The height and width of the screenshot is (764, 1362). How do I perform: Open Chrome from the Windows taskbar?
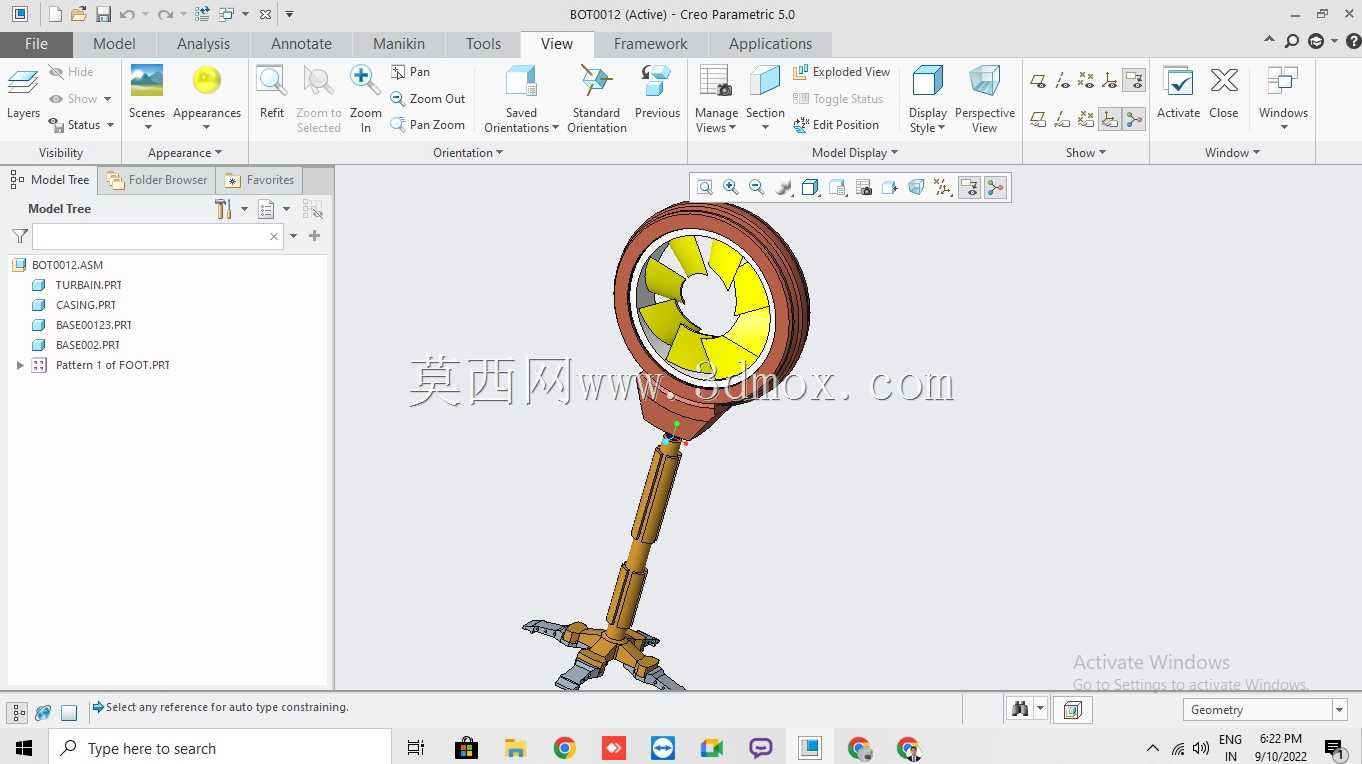[565, 748]
